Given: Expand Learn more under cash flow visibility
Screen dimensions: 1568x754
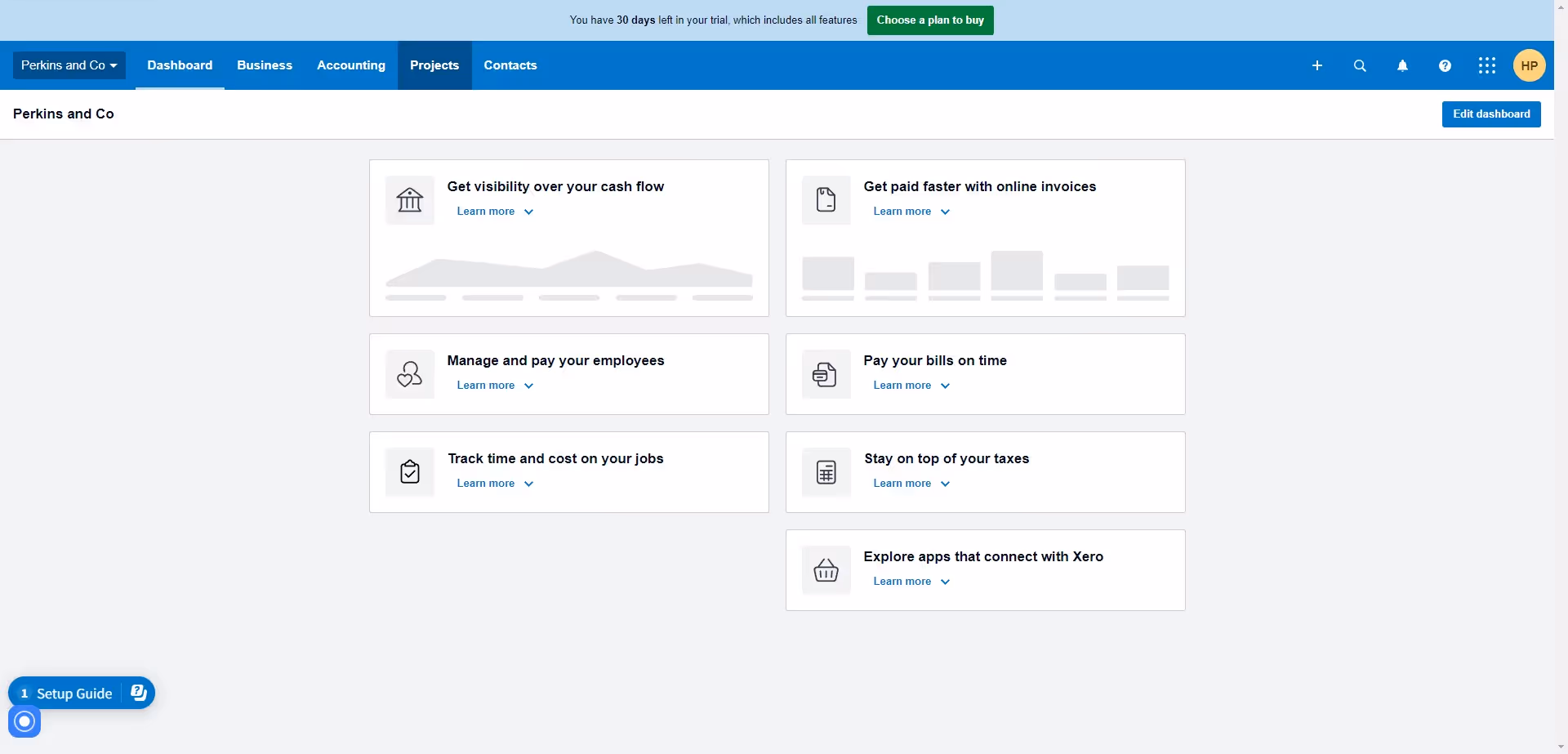Looking at the screenshot, I should tap(495, 212).
